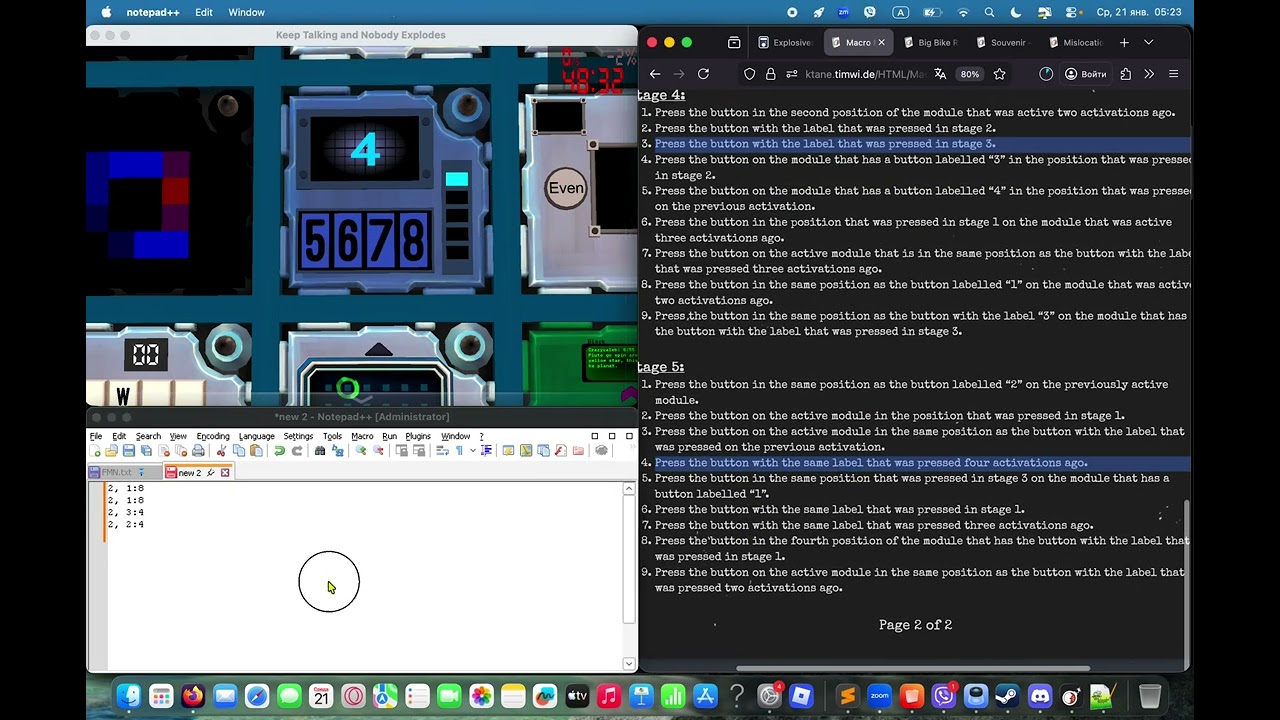Click the Print icon in Notepad++ toolbar
The image size is (1280, 720).
pos(198,451)
